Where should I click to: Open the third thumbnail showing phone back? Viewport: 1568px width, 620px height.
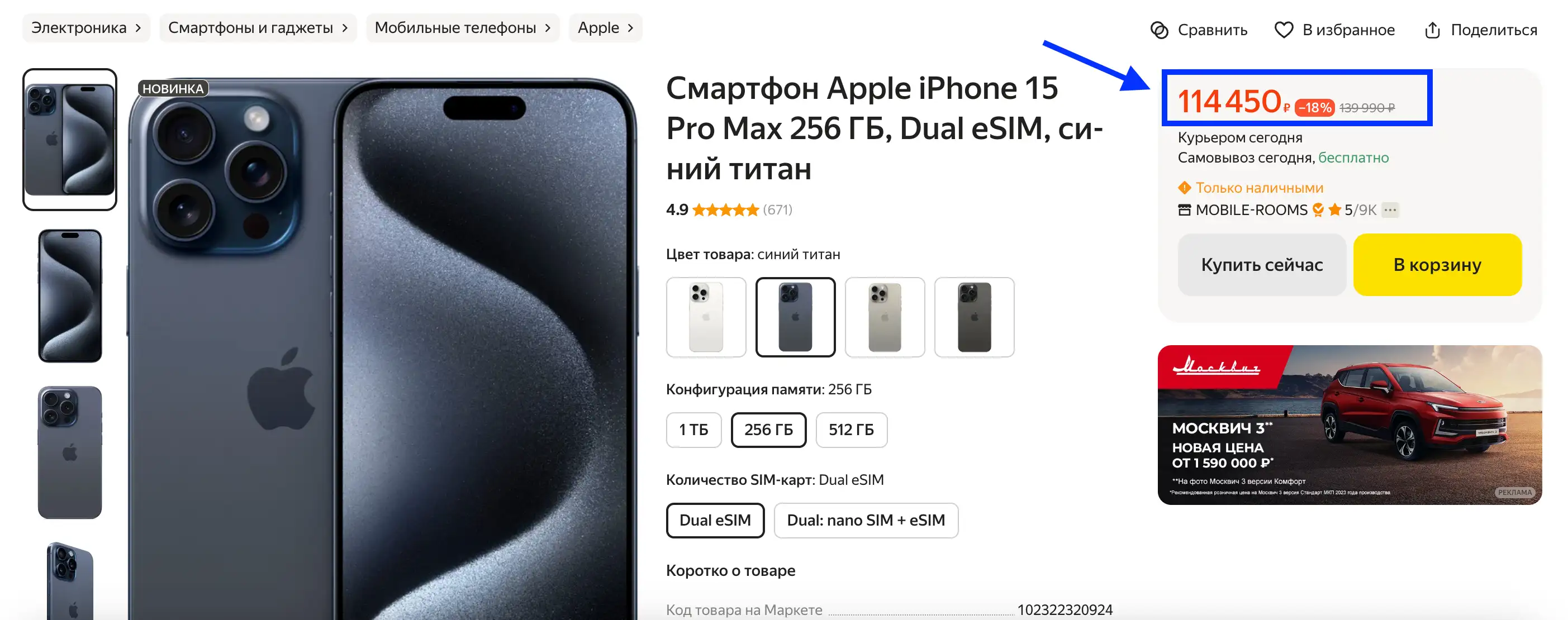click(70, 452)
